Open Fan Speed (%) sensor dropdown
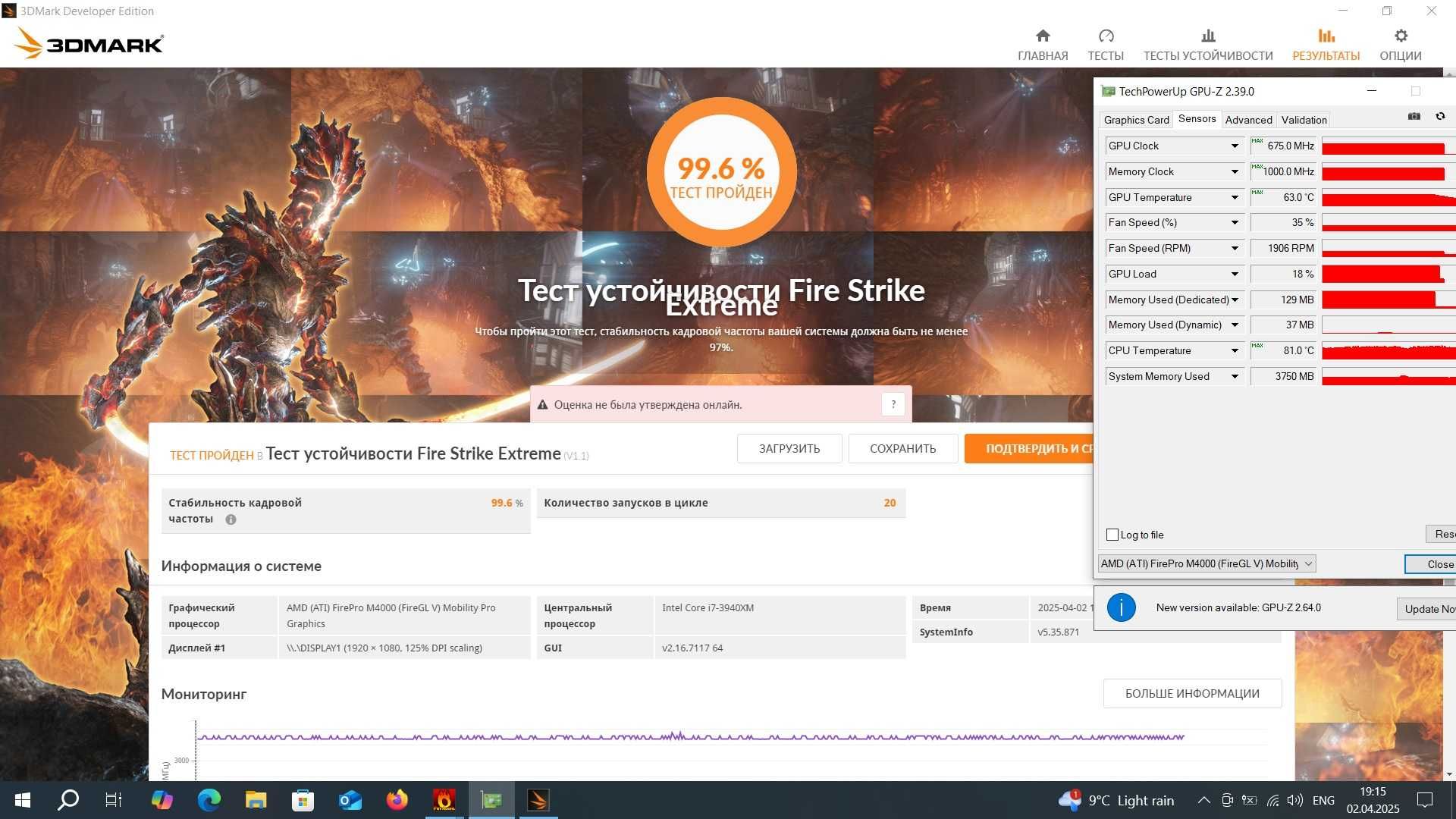This screenshot has width=1456, height=819. coord(1235,222)
